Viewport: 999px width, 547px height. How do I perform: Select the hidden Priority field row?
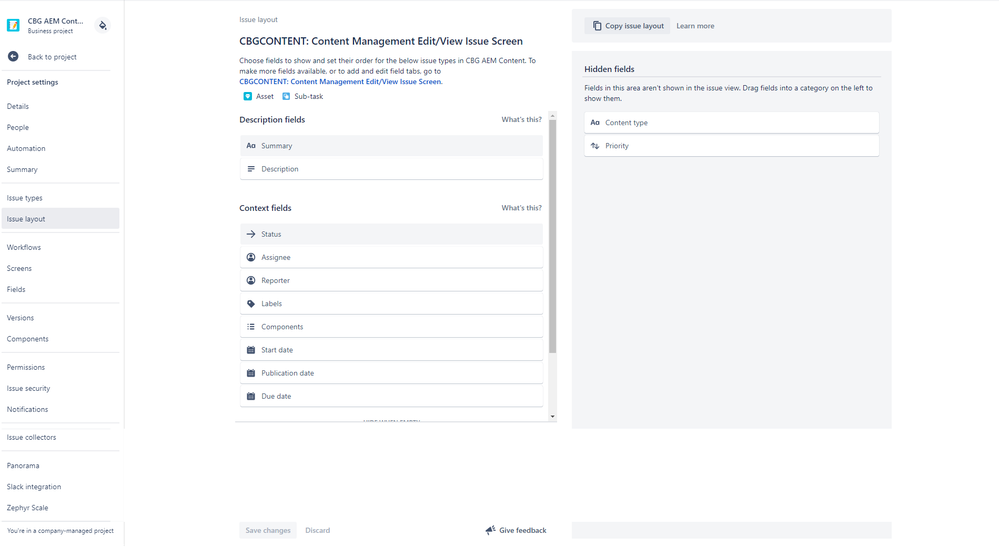(x=731, y=146)
